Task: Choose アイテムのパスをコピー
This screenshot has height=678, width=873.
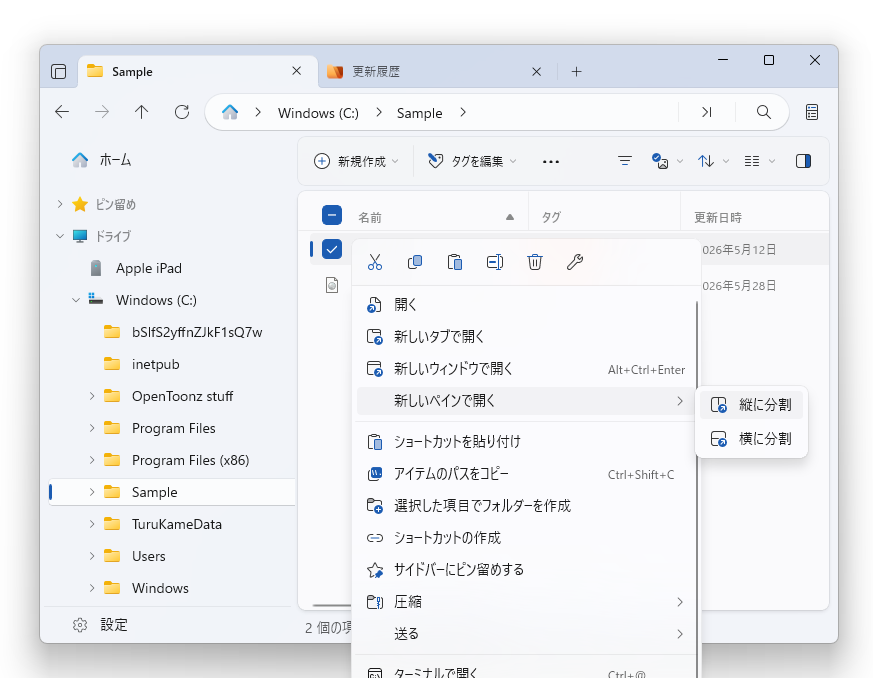Action: (526, 474)
